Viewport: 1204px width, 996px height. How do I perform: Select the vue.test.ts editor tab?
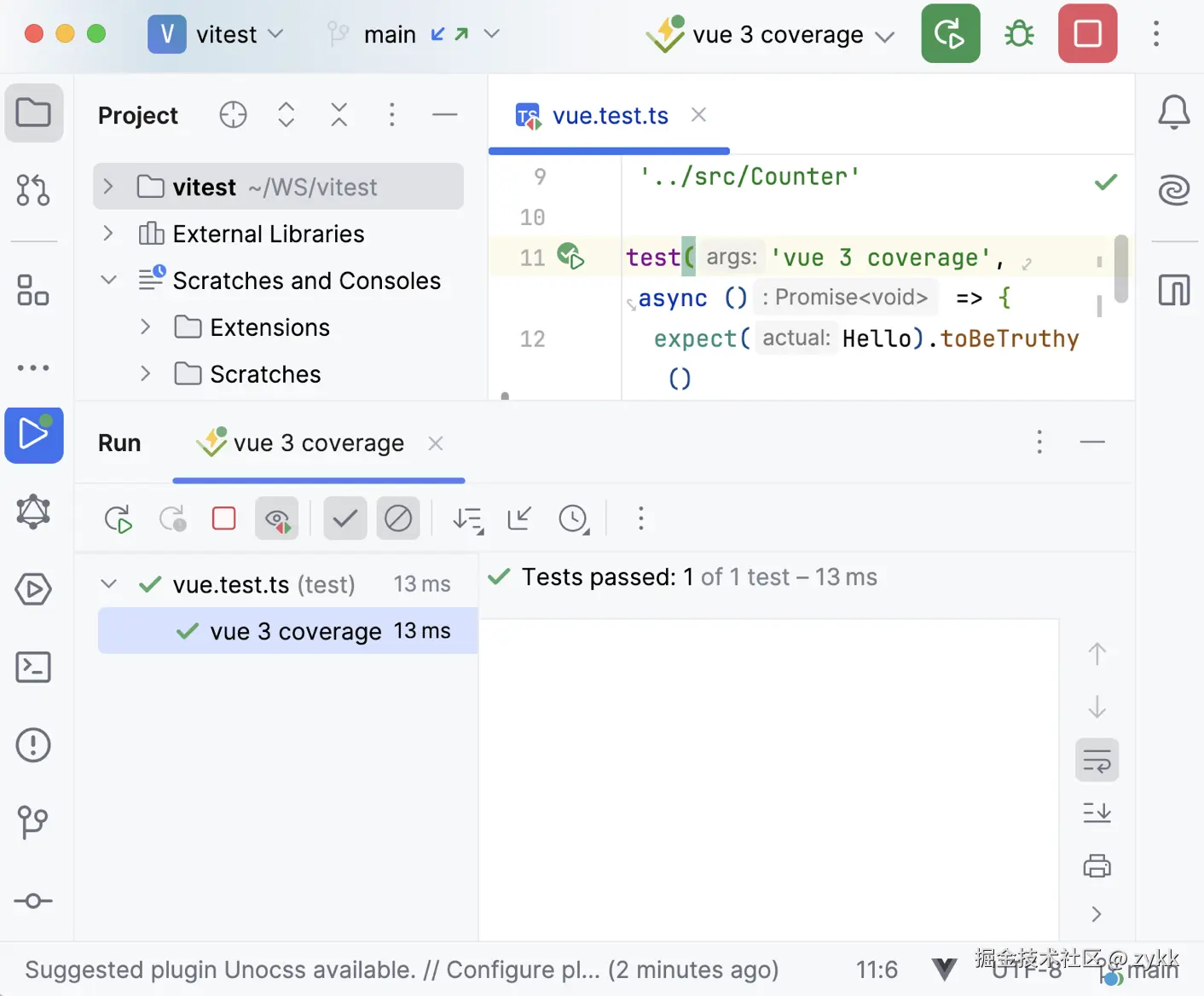[610, 116]
